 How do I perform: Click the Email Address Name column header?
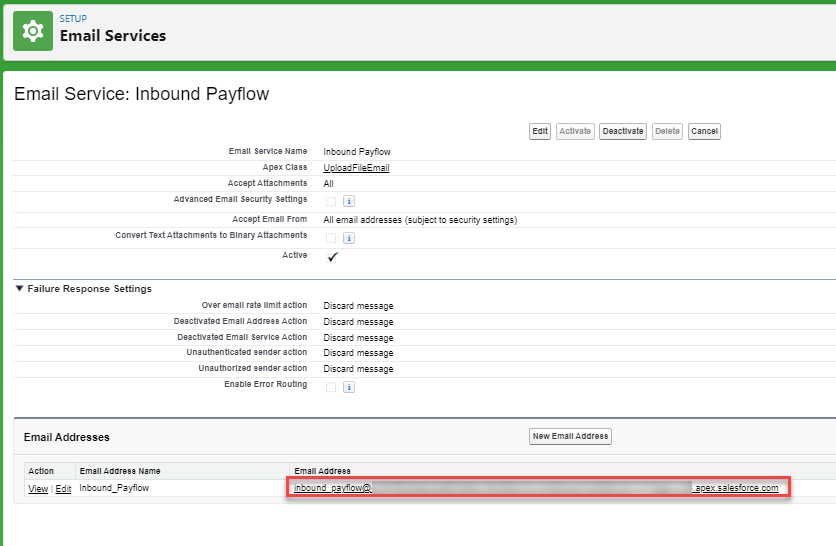tap(120, 471)
